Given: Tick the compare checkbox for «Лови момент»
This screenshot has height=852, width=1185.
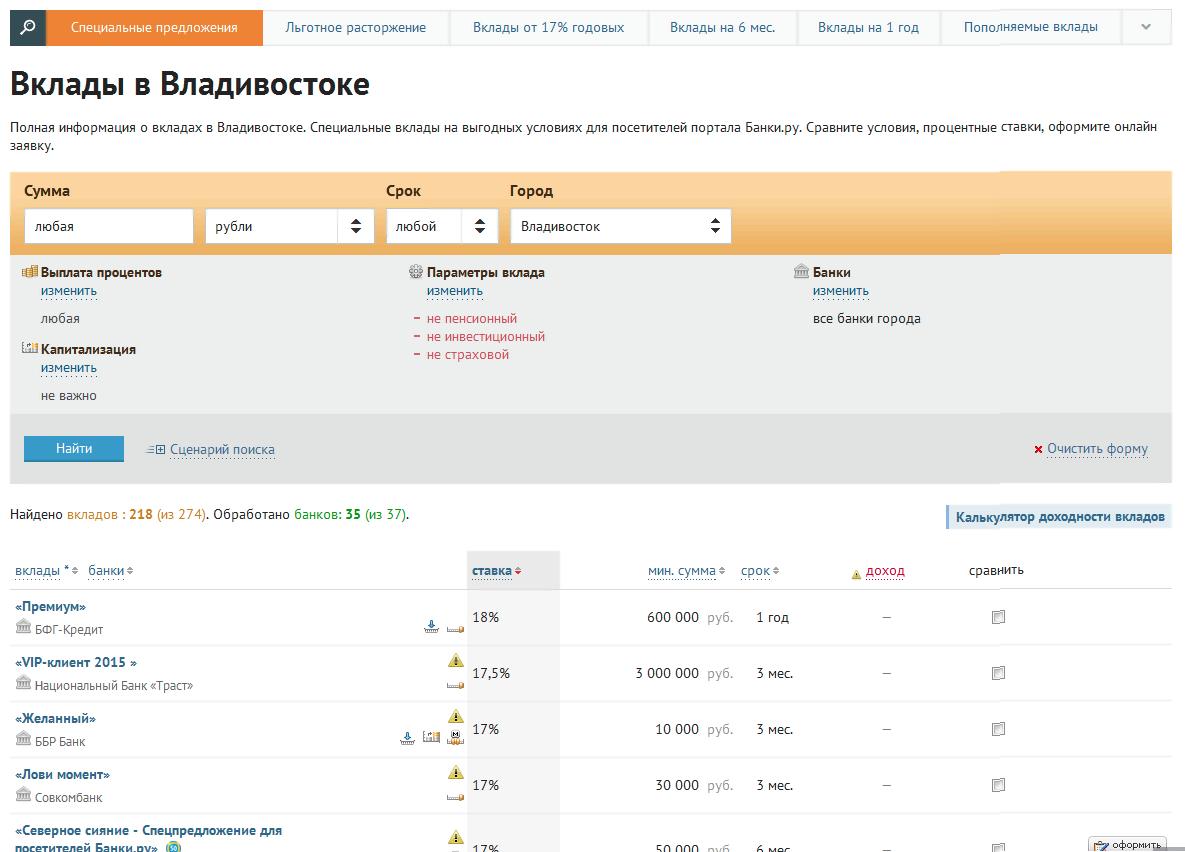Looking at the screenshot, I should tap(998, 785).
